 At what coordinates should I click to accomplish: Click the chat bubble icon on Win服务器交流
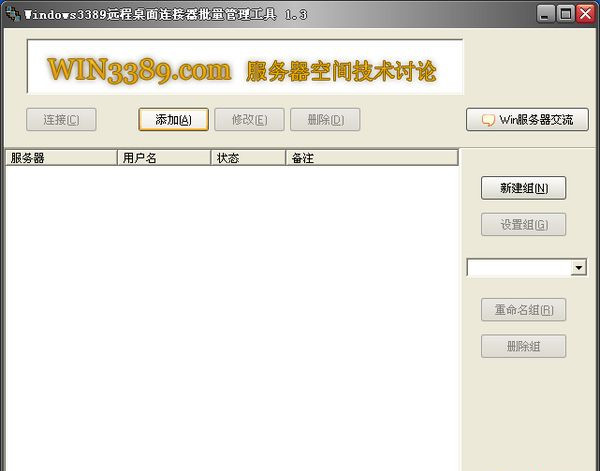(488, 120)
